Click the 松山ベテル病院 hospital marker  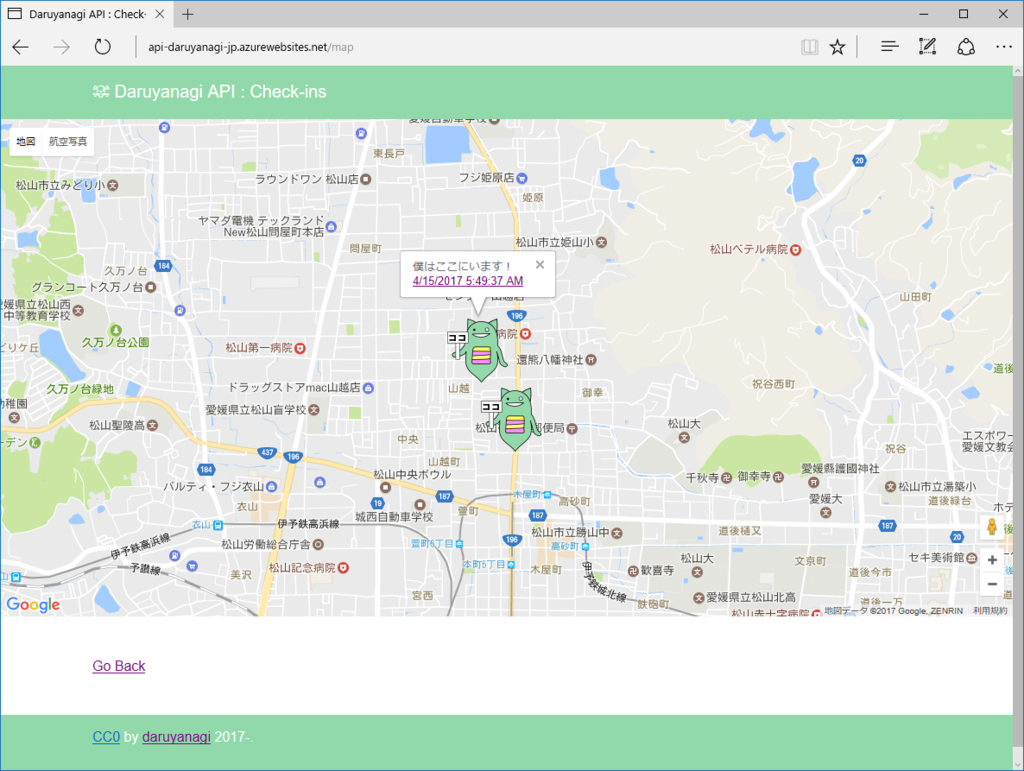pyautogui.click(x=795, y=250)
